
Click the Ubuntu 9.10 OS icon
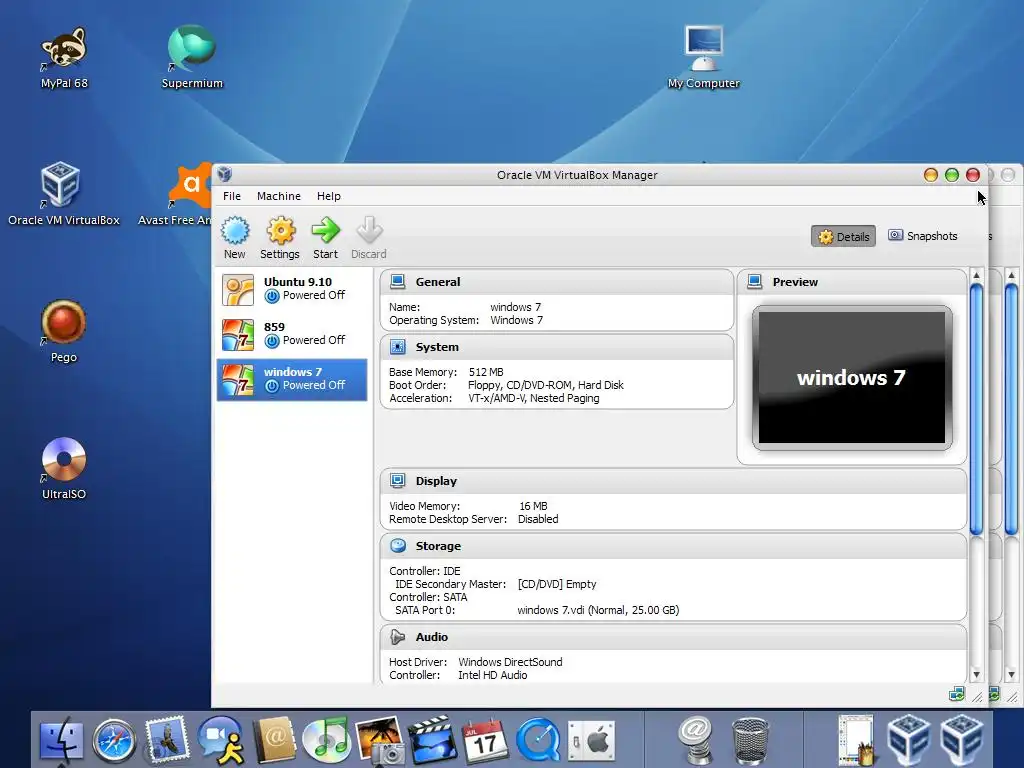[x=238, y=290]
